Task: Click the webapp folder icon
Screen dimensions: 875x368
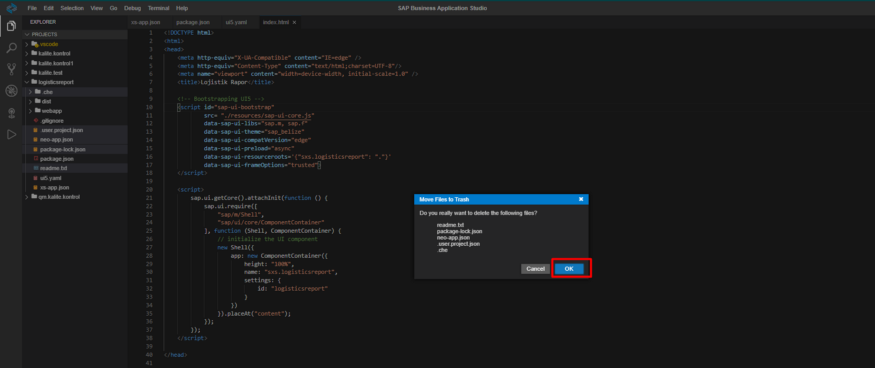Action: [x=37, y=111]
